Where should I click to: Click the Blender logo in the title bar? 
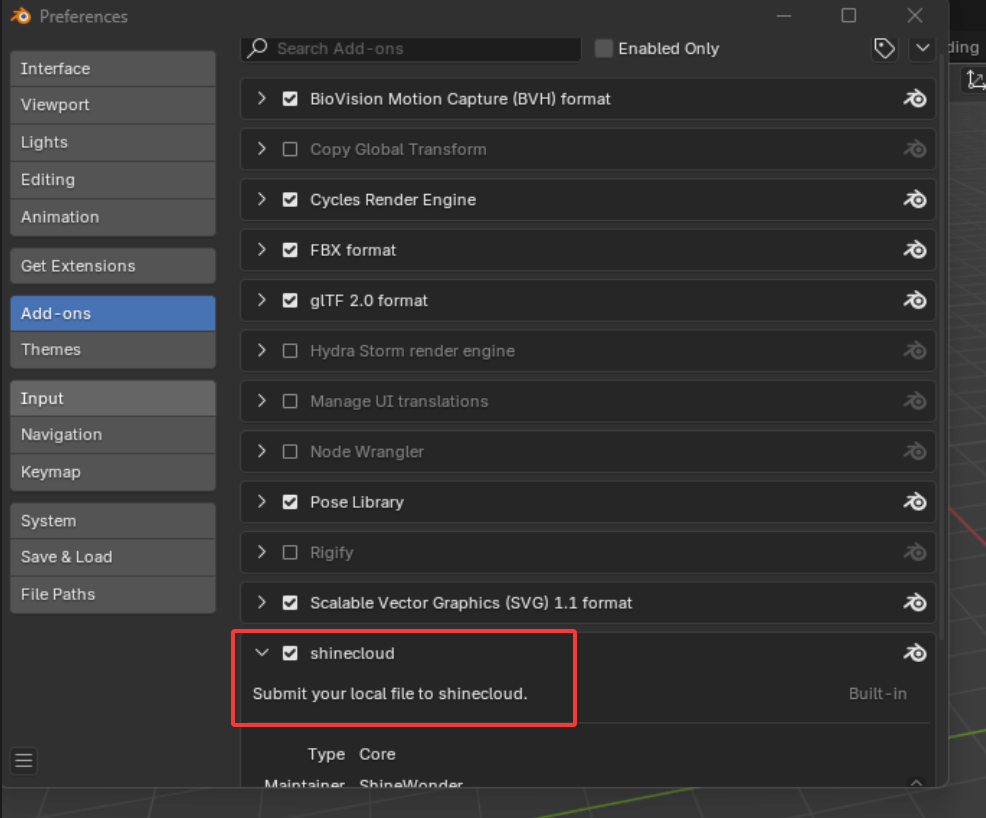18,16
